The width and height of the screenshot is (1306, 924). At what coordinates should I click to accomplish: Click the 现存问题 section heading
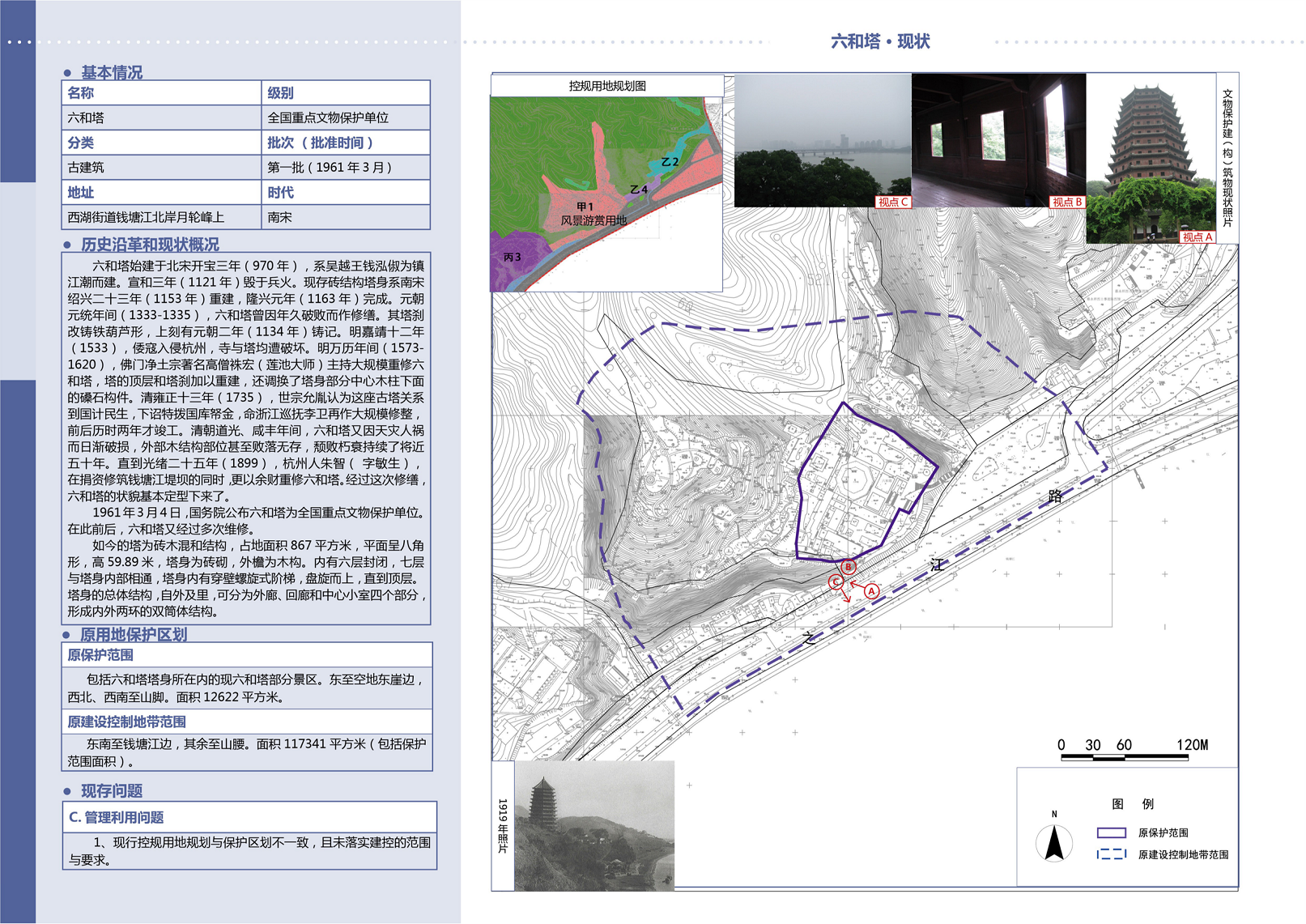pyautogui.click(x=112, y=790)
